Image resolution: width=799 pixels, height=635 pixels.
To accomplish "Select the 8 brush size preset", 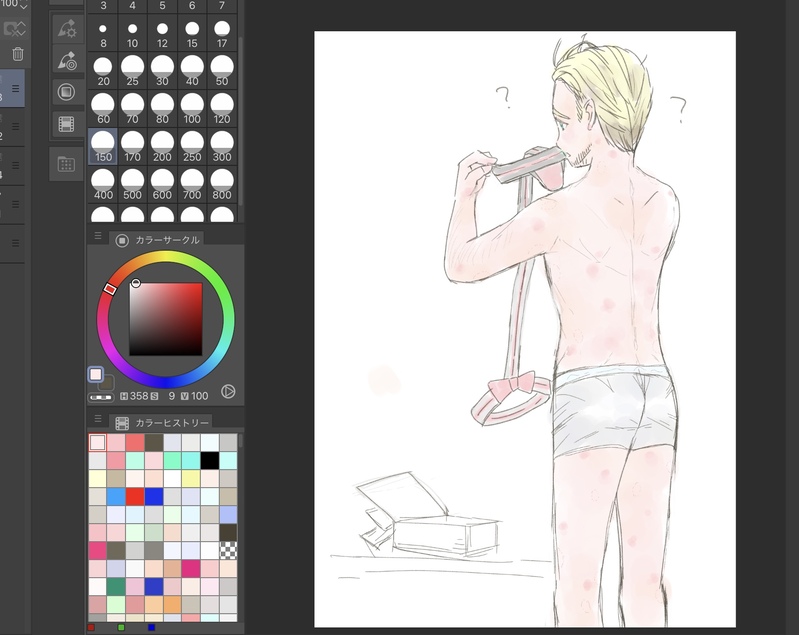I will point(103,35).
